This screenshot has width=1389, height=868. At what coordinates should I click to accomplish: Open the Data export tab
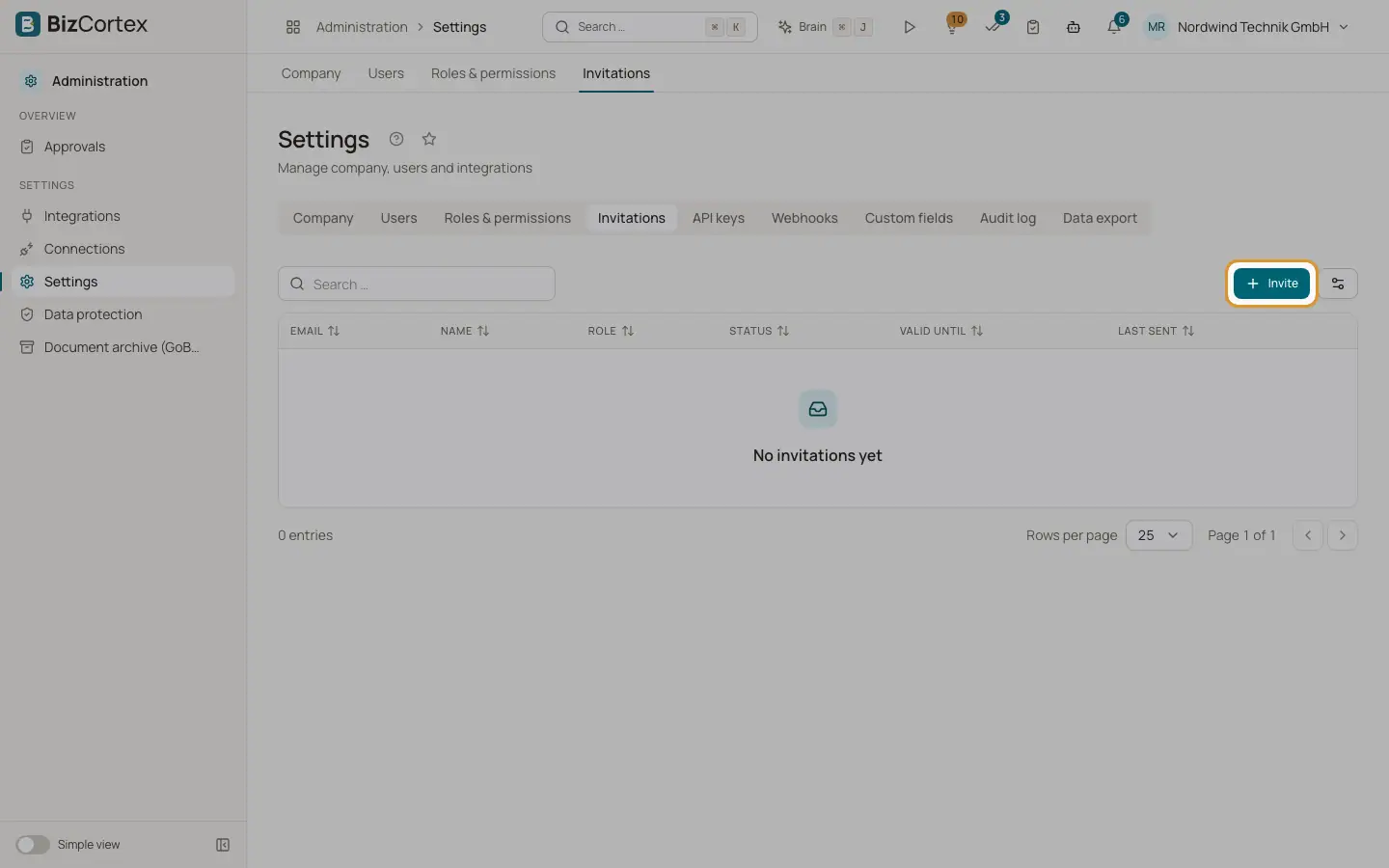(x=1100, y=218)
